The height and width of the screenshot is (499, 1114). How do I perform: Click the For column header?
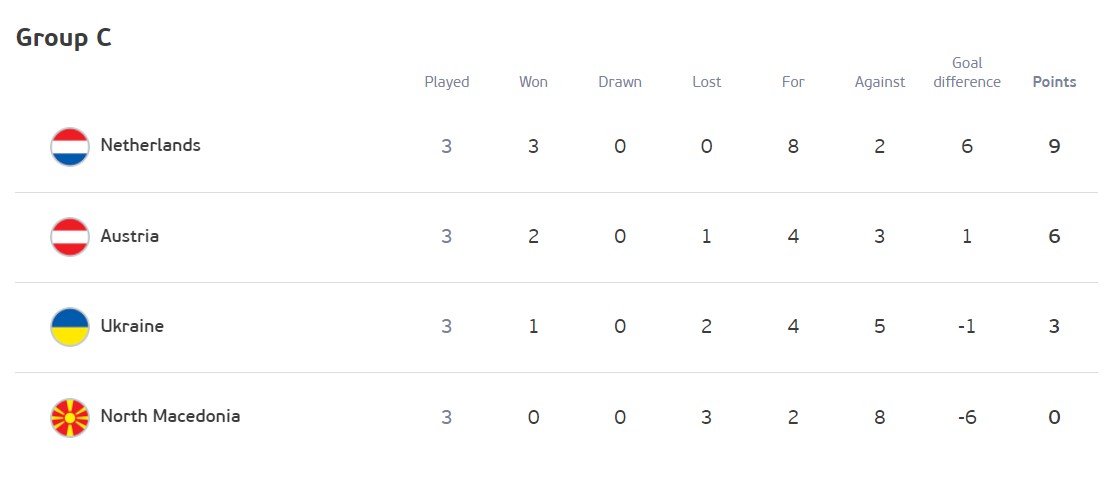pos(793,82)
